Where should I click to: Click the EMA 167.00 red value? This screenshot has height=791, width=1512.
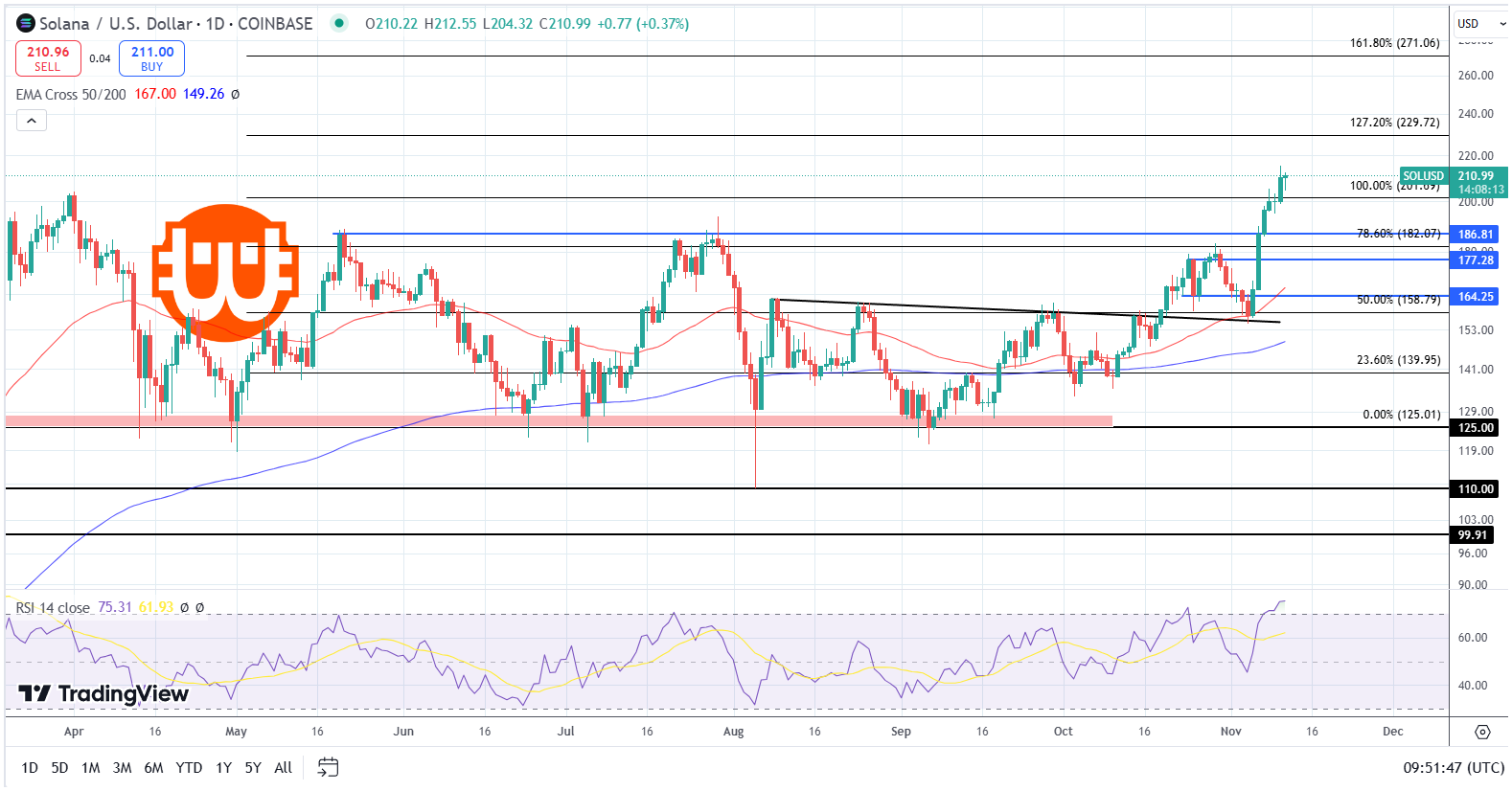(x=155, y=94)
